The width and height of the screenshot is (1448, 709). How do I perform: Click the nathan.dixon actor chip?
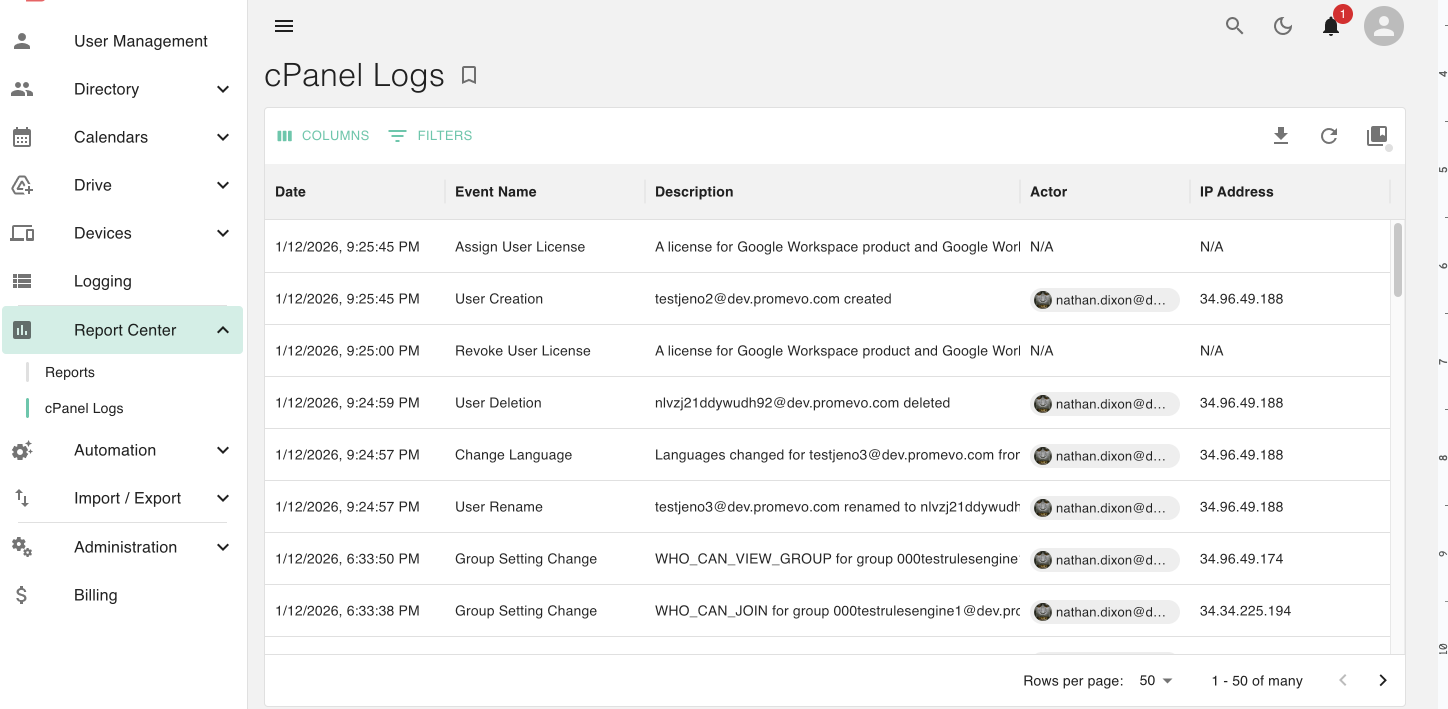pyautogui.click(x=1104, y=299)
